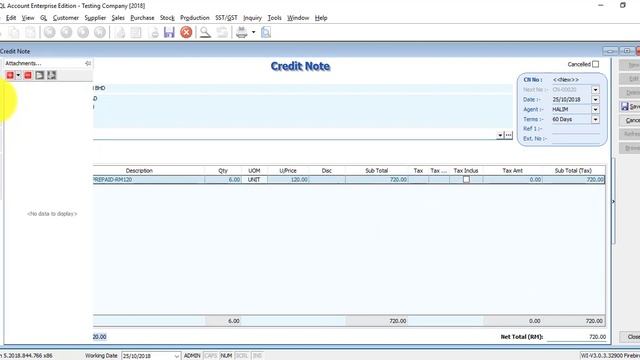Click the Cancel button on right panel

tap(630, 120)
